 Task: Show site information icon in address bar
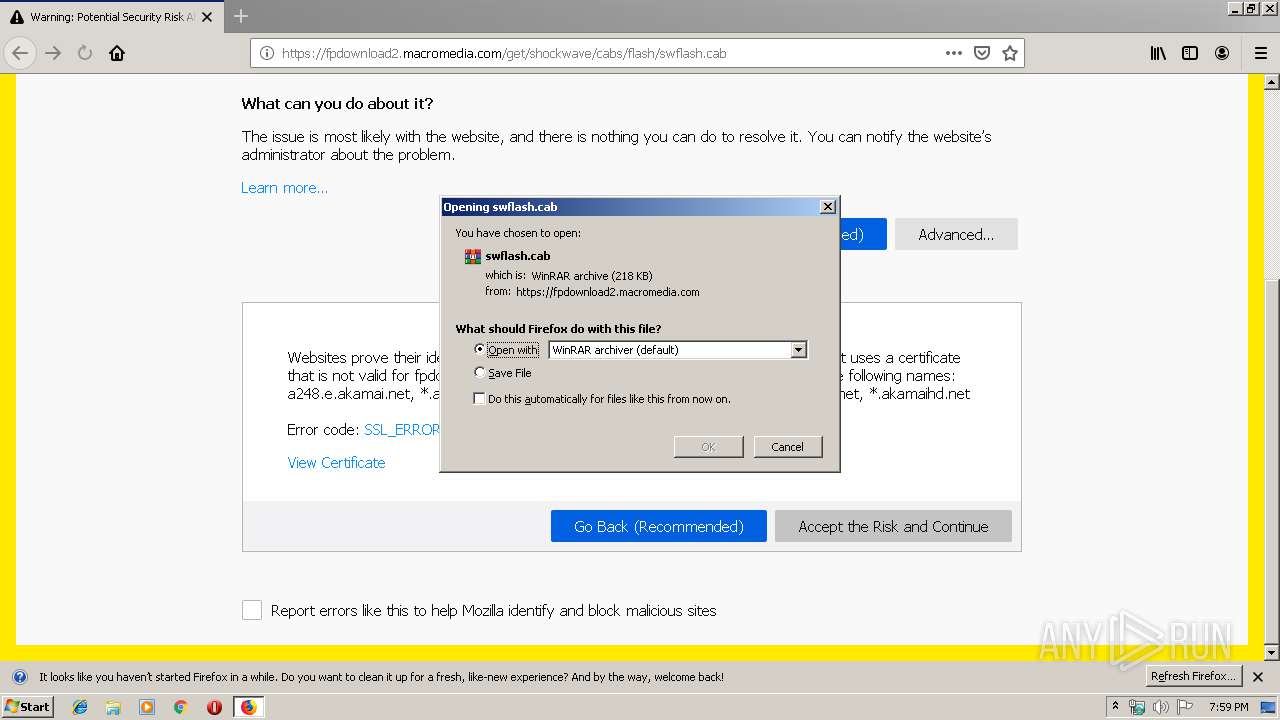pyautogui.click(x=267, y=53)
